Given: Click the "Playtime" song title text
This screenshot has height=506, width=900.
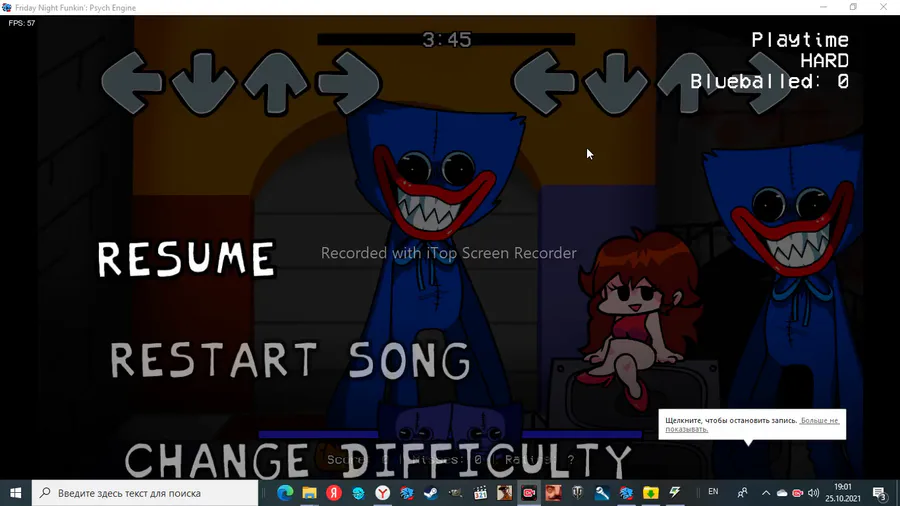Looking at the screenshot, I should [800, 40].
